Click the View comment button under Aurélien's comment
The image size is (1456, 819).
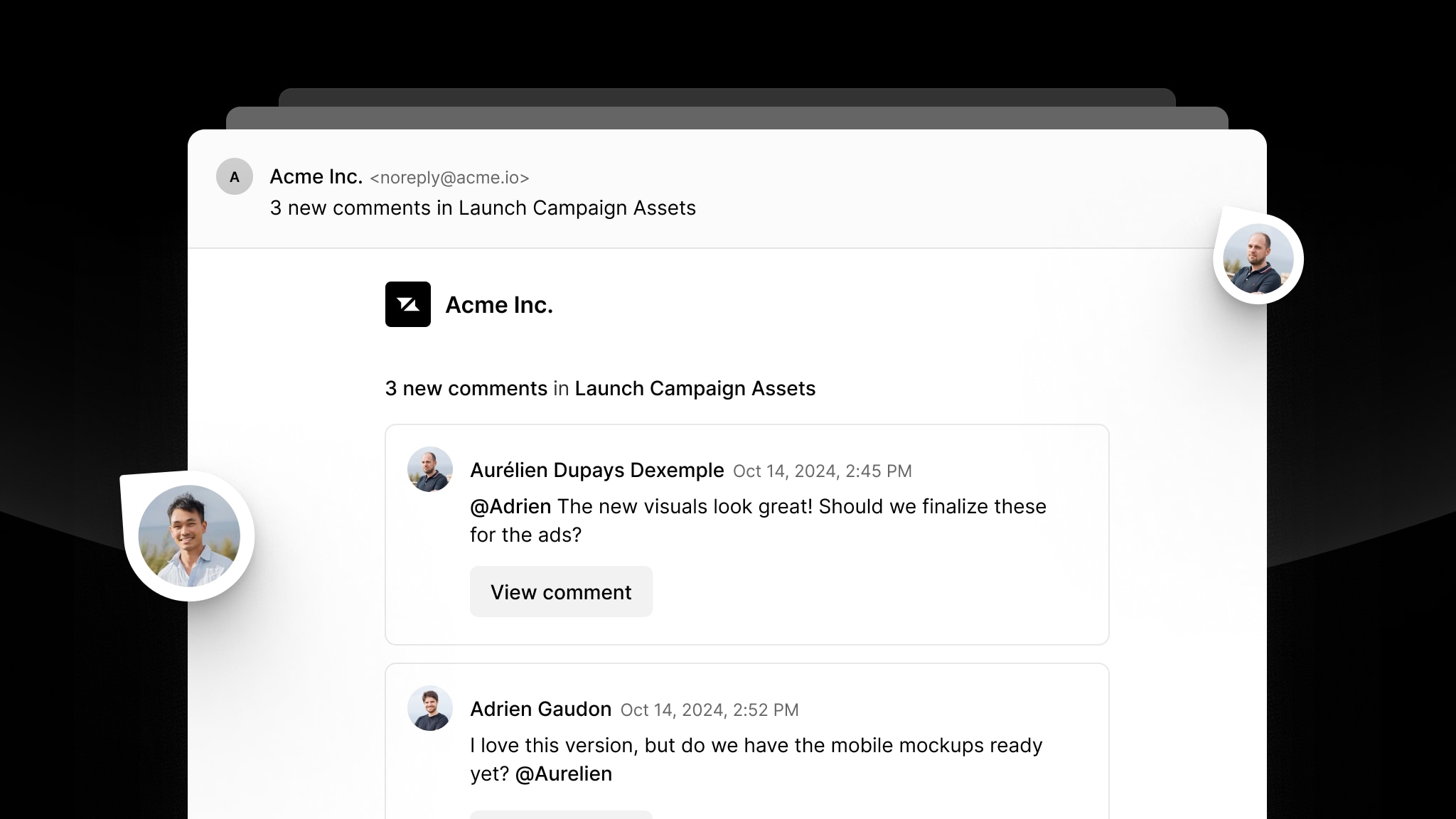pos(561,591)
